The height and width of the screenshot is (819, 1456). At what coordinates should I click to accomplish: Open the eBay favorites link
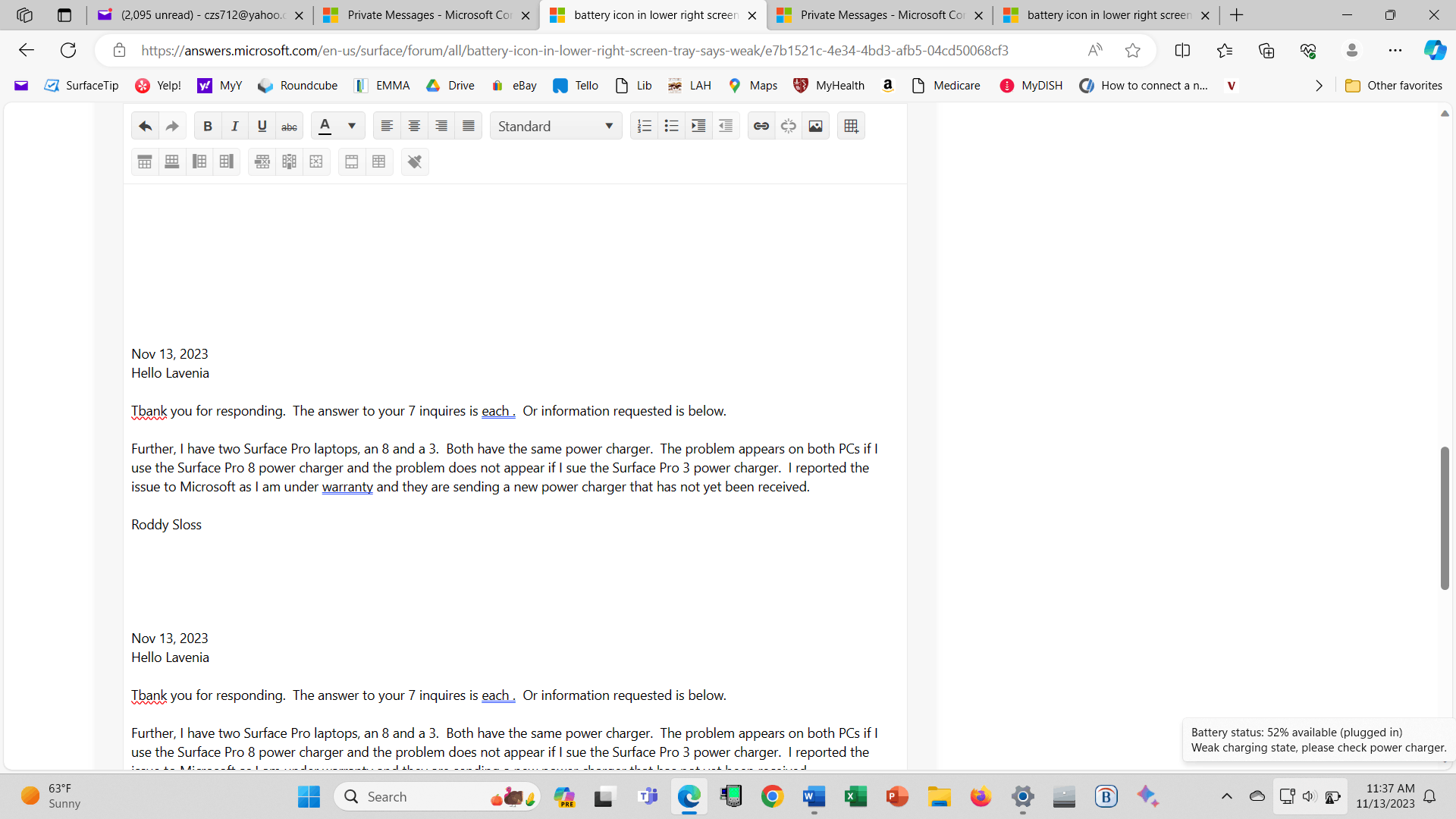click(x=514, y=86)
